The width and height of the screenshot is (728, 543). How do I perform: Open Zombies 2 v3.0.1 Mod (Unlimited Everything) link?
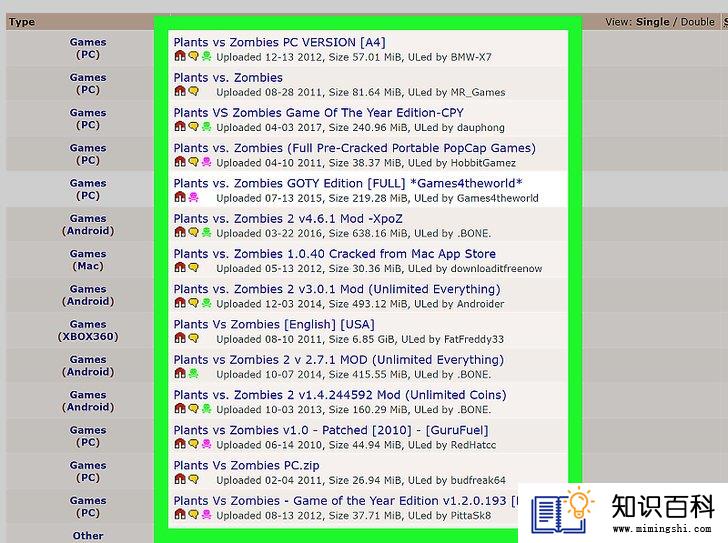click(337, 289)
